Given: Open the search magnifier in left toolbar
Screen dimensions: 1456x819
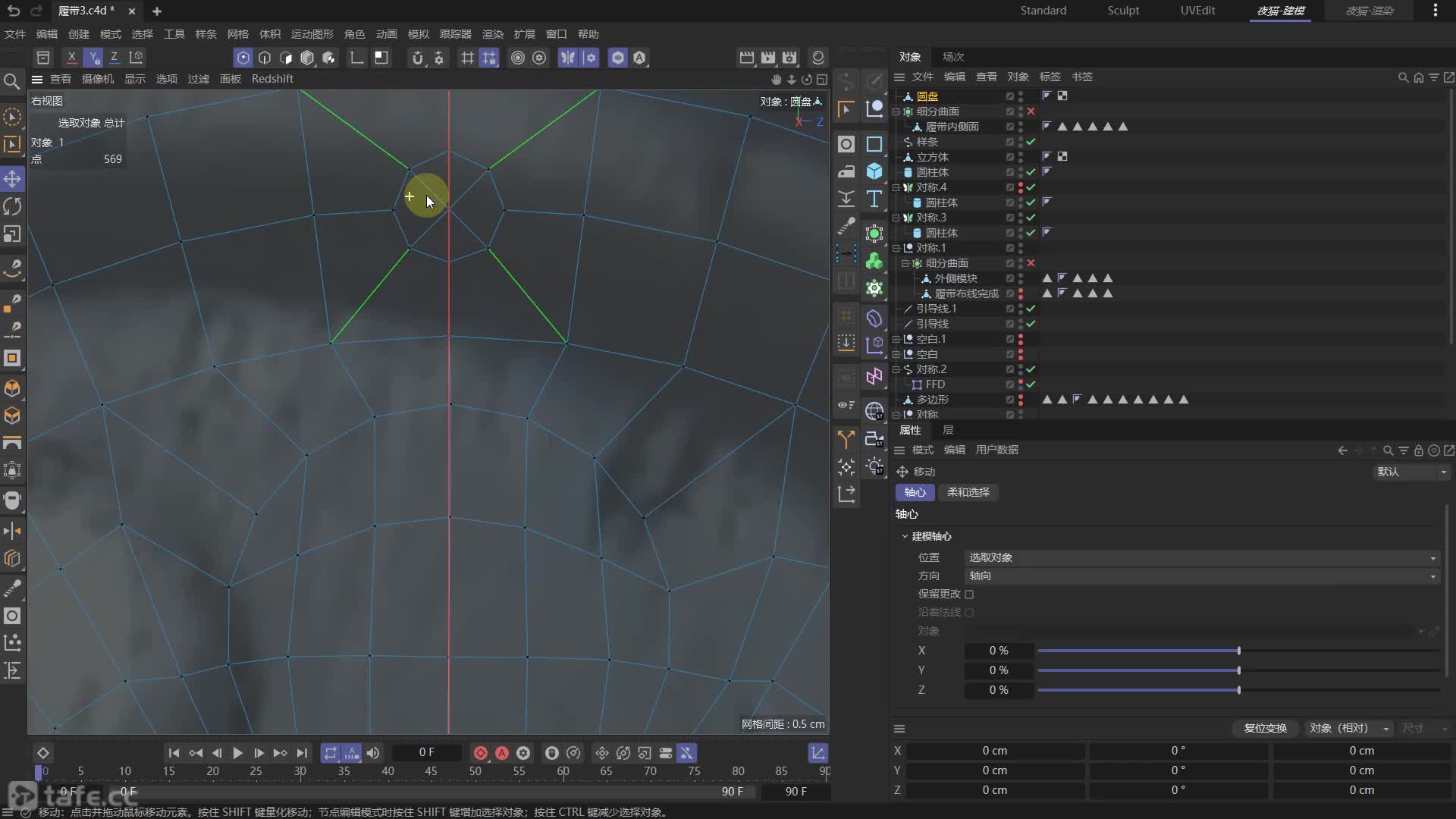Looking at the screenshot, I should pos(12,81).
